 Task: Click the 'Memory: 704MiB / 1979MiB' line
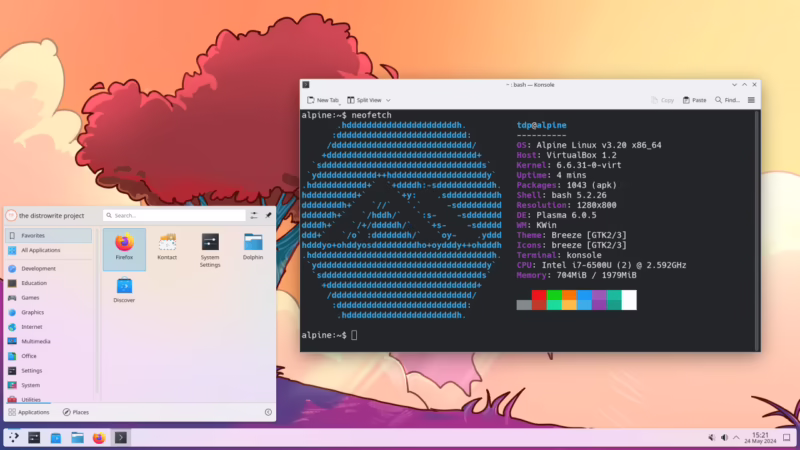[x=577, y=275]
